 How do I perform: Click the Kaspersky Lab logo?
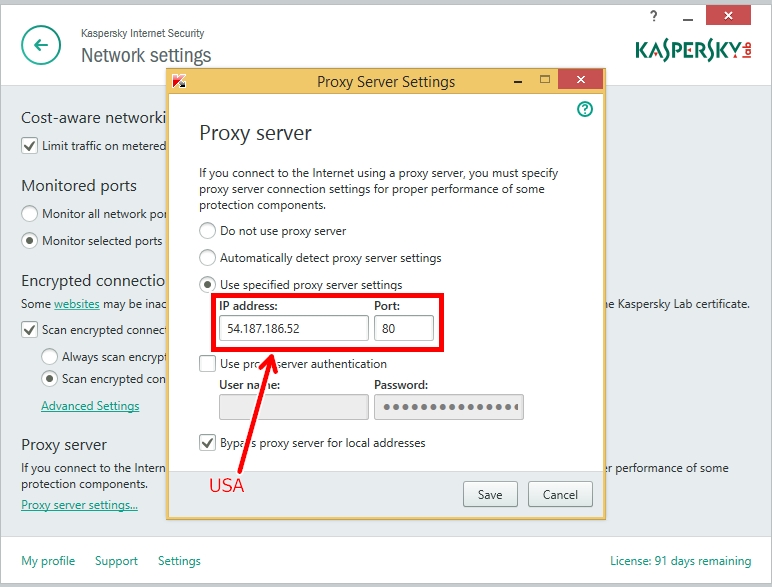click(x=693, y=50)
